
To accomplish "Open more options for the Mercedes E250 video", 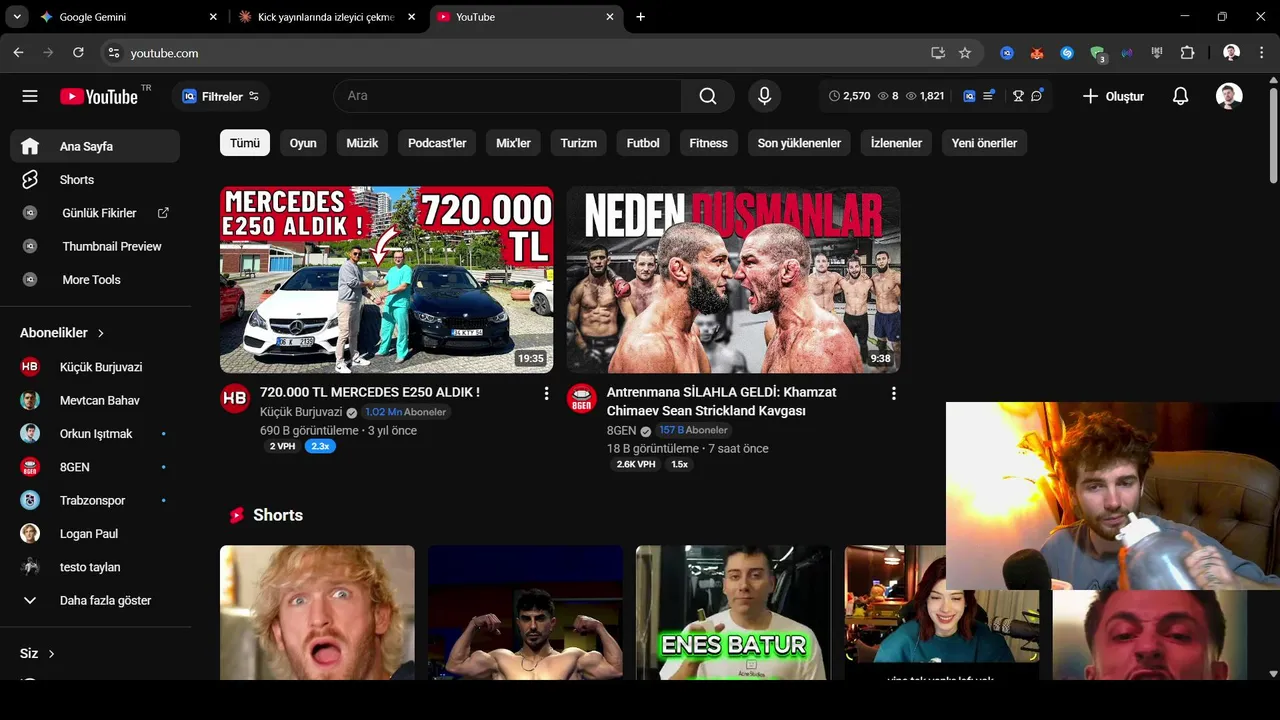I will (x=546, y=394).
